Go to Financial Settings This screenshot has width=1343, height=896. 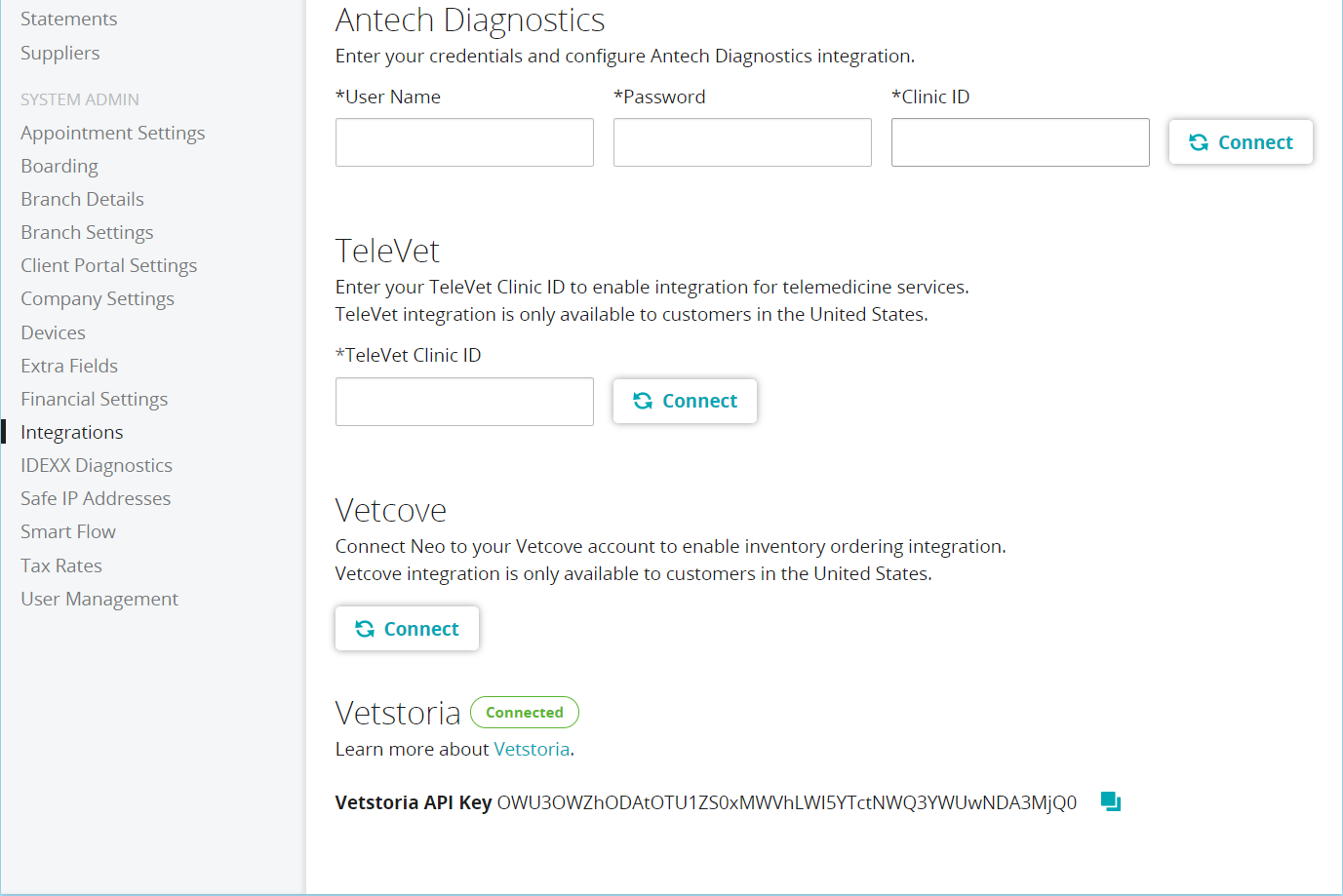(x=94, y=399)
